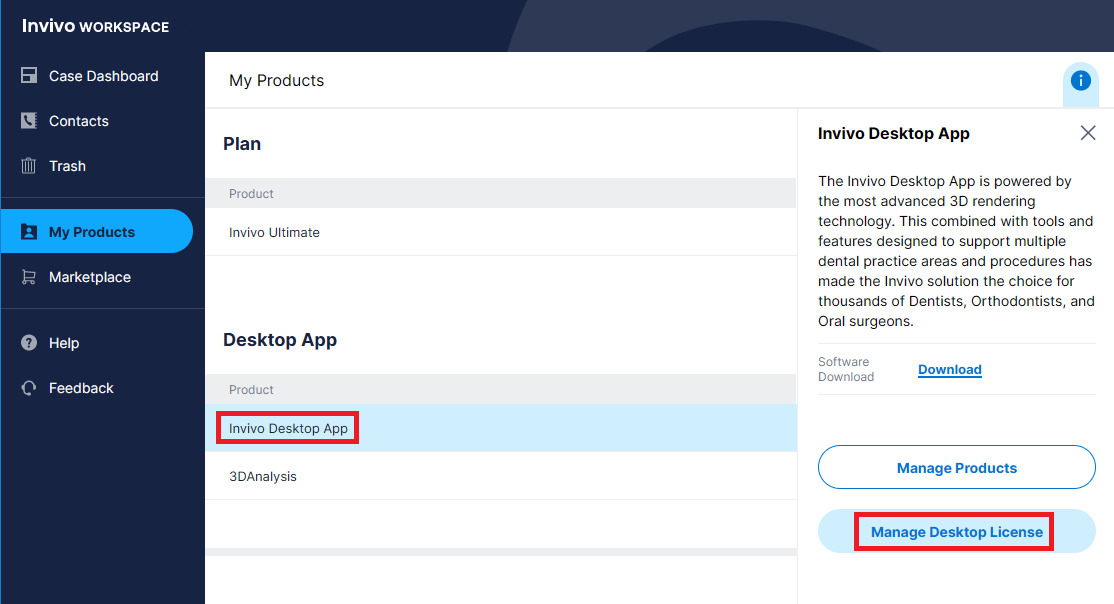This screenshot has height=604, width=1114.
Task: Open the software Download link
Action: pyautogui.click(x=949, y=369)
